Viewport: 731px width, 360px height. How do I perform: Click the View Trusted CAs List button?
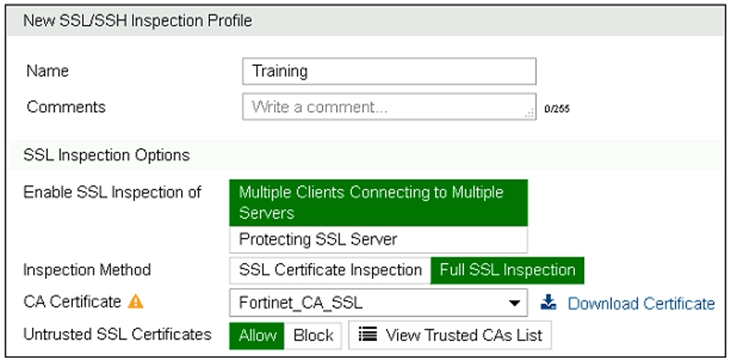(x=450, y=335)
